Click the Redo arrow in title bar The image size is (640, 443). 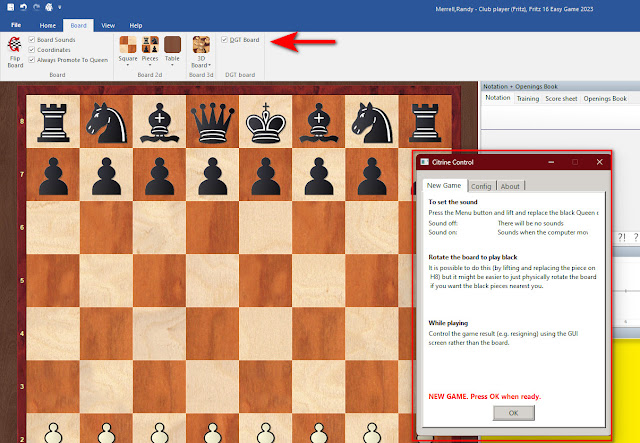(36, 7)
